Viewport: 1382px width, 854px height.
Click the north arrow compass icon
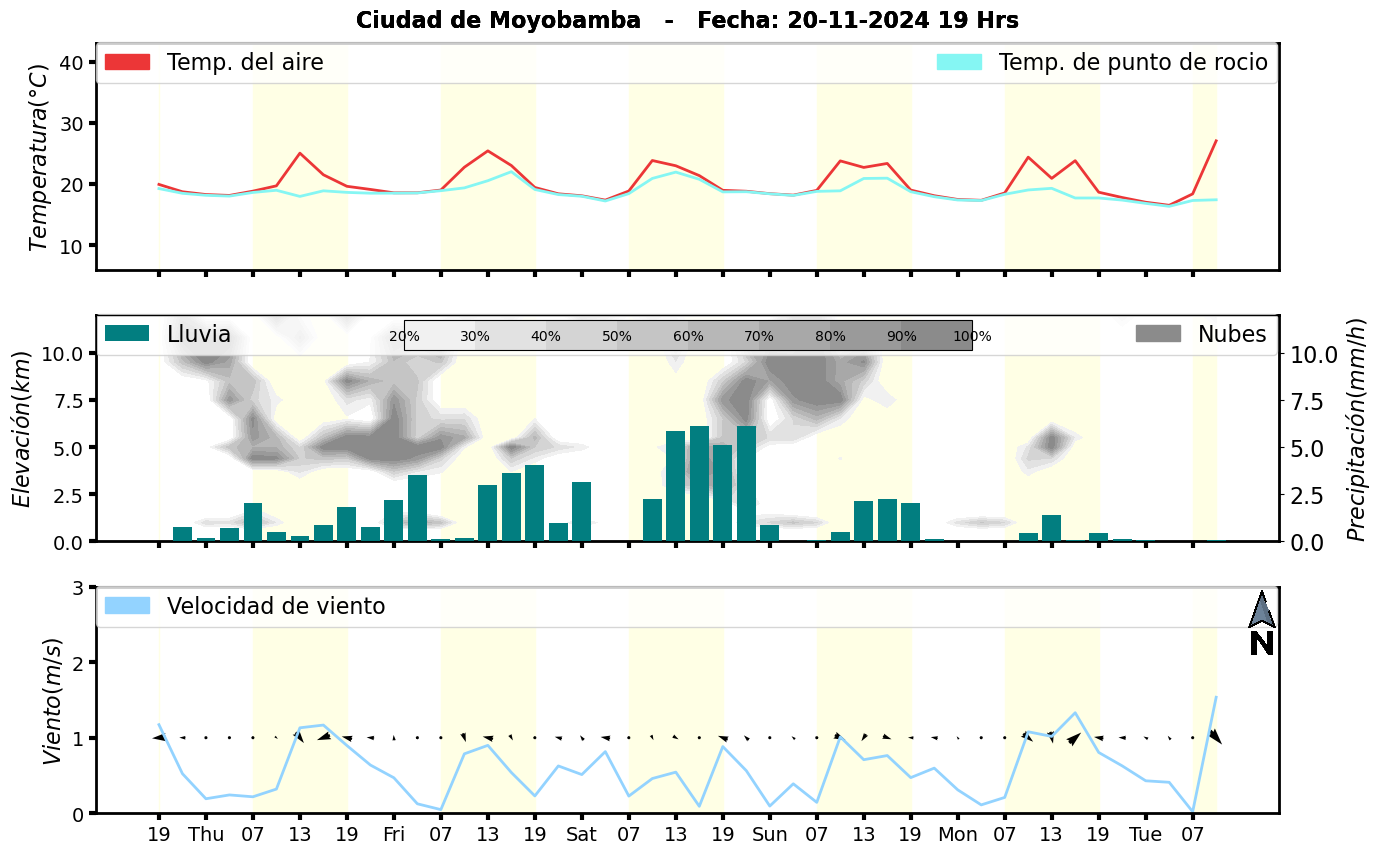pyautogui.click(x=1262, y=609)
